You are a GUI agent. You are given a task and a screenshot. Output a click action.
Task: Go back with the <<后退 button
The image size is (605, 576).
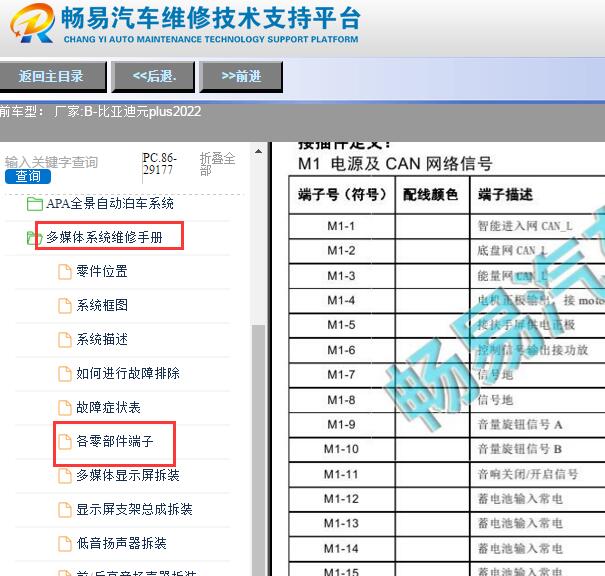[153, 76]
